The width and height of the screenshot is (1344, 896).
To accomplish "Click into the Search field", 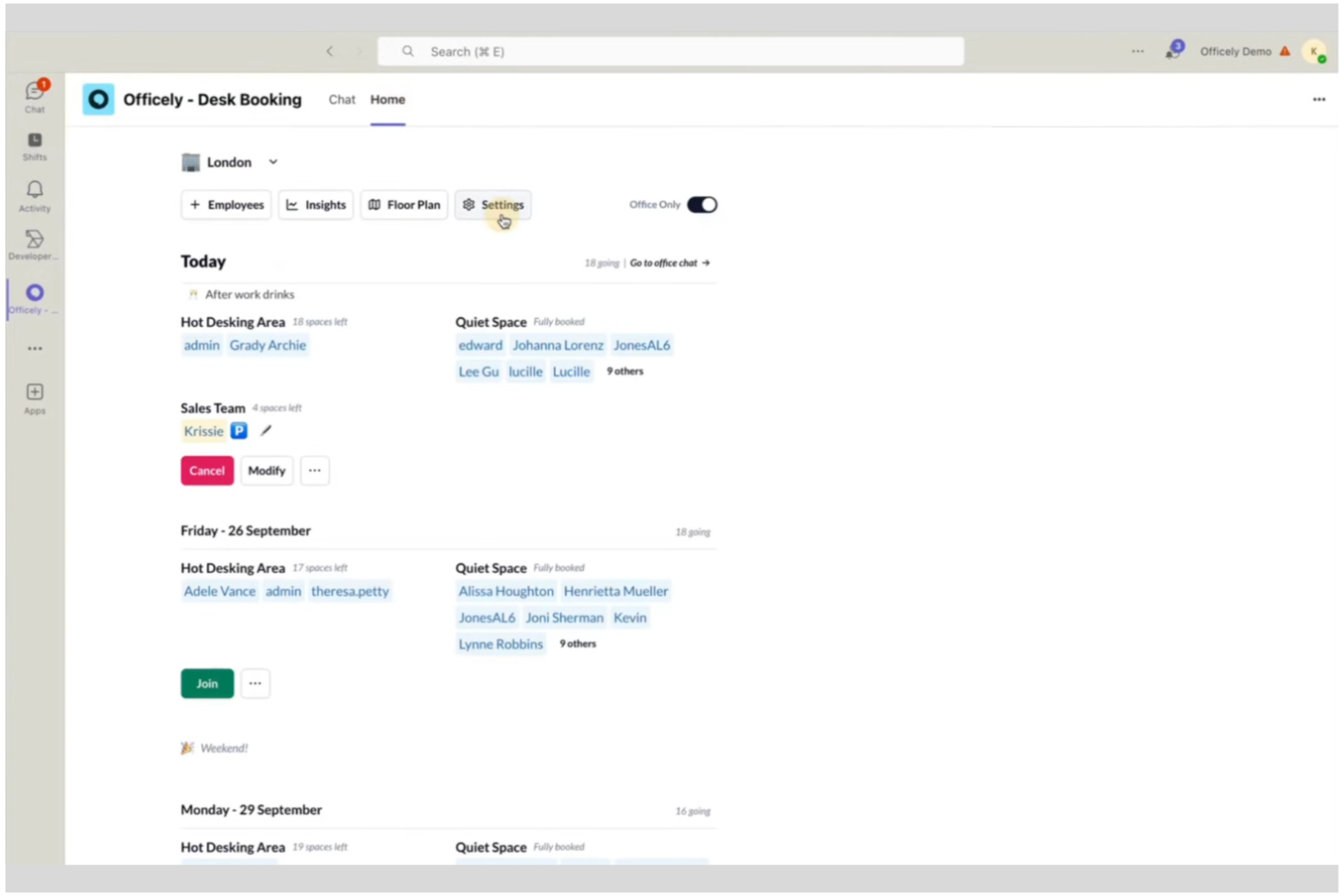I will point(671,52).
